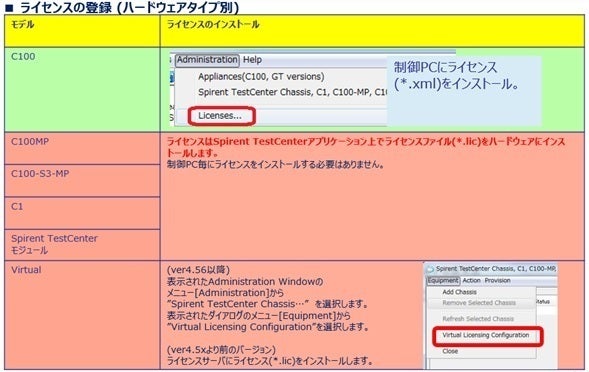The image size is (589, 372).
Task: Click Remove Selected Chassis entry
Action: (479, 303)
